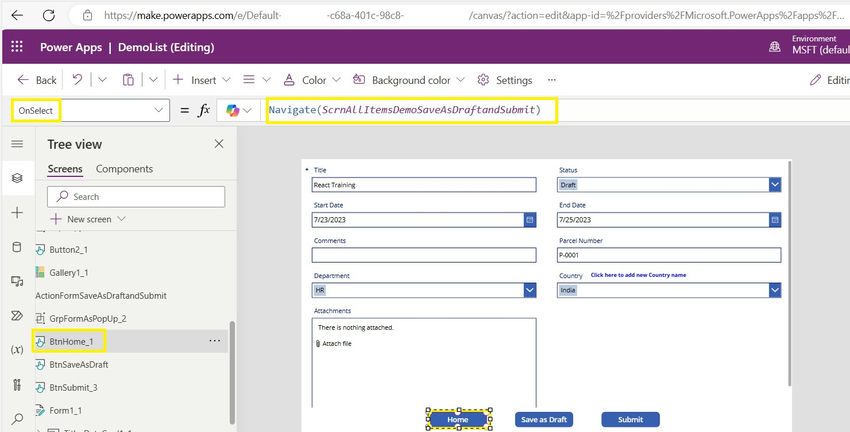Click the Undo icon
Image resolution: width=850 pixels, height=432 pixels.
78,80
